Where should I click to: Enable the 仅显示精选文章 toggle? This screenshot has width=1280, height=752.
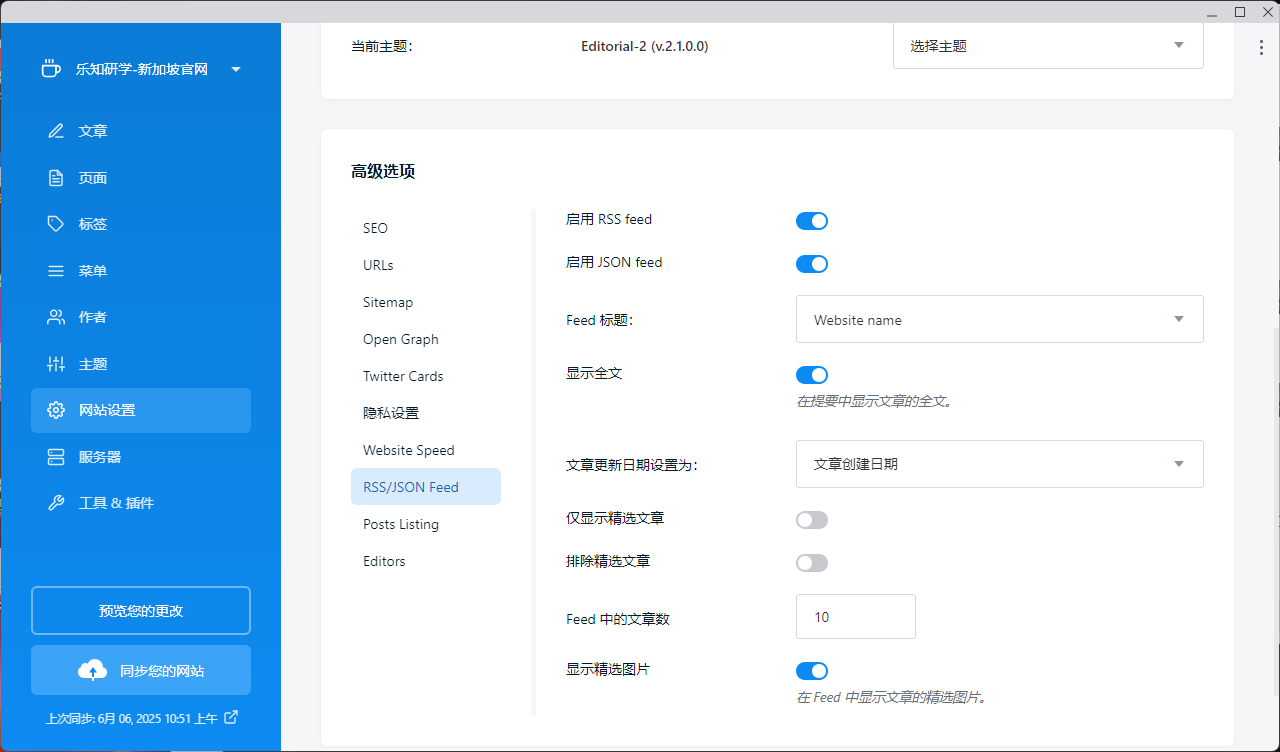pyautogui.click(x=811, y=520)
